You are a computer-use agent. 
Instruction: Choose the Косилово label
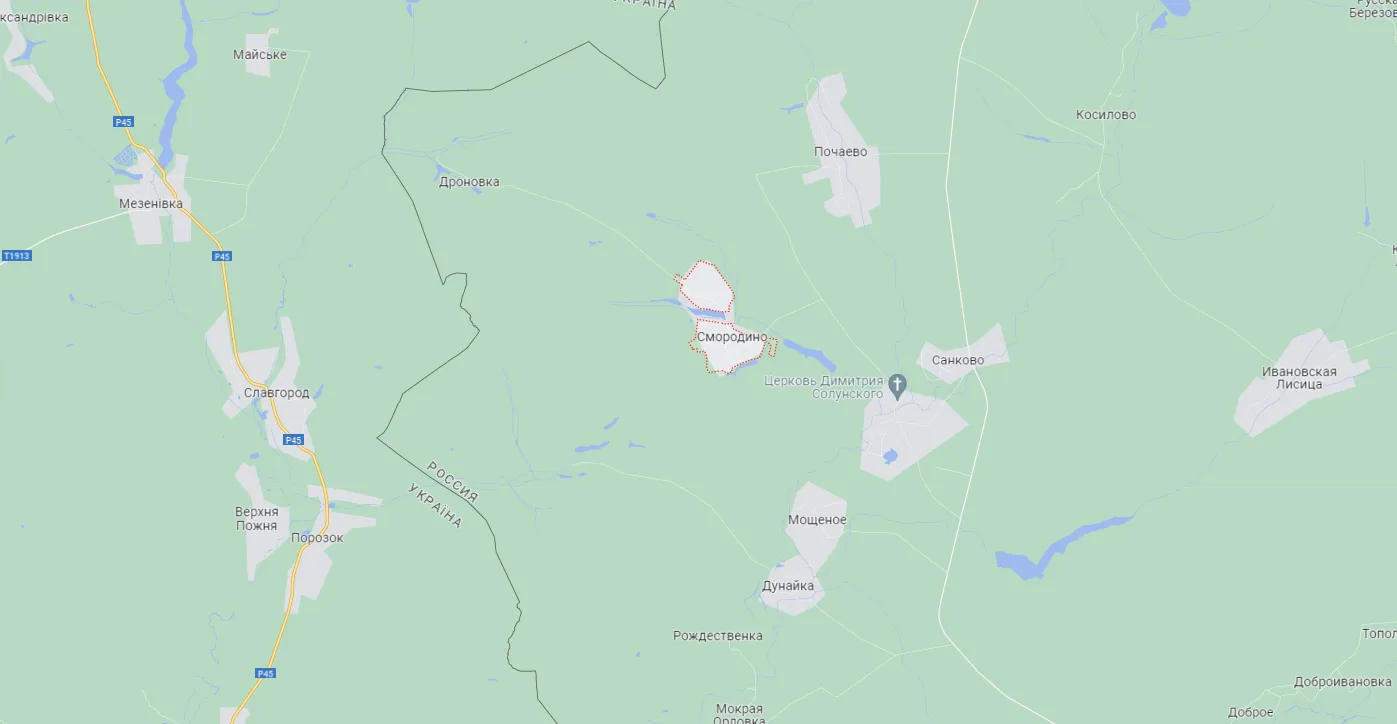(x=1106, y=115)
